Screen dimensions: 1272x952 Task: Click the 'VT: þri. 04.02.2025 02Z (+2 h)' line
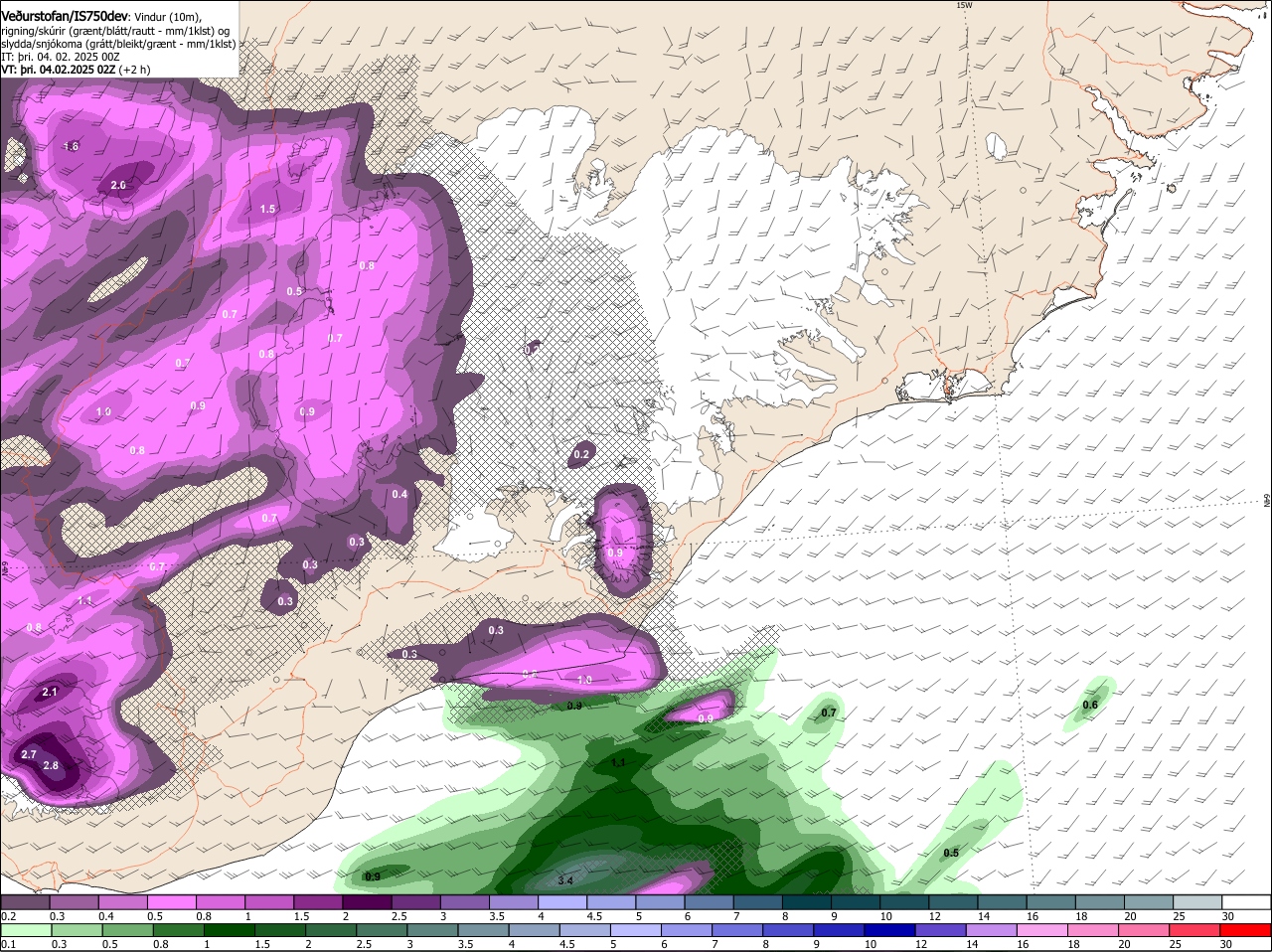(x=77, y=70)
